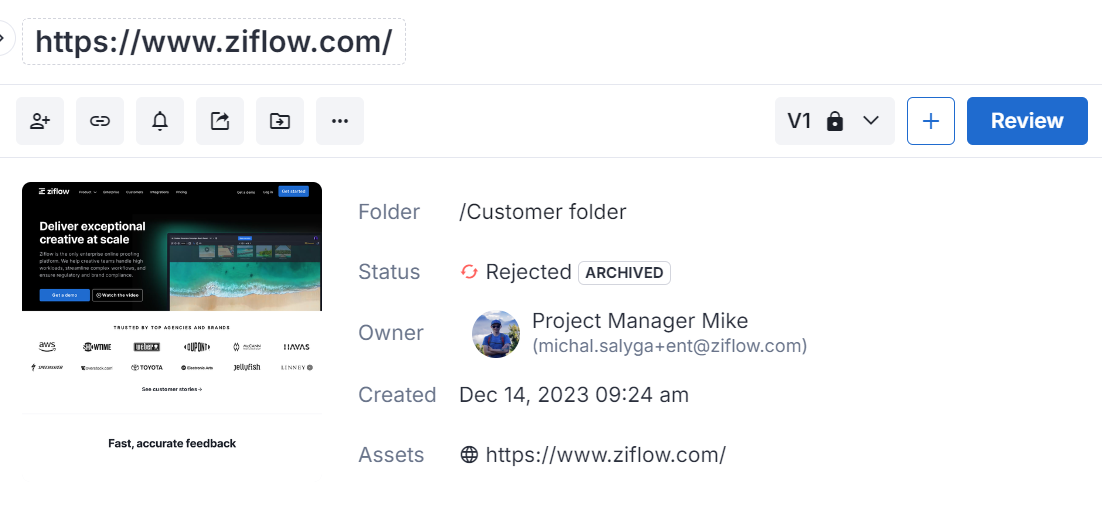
Task: Expand the V1 version dropdown chevron
Action: (x=870, y=121)
